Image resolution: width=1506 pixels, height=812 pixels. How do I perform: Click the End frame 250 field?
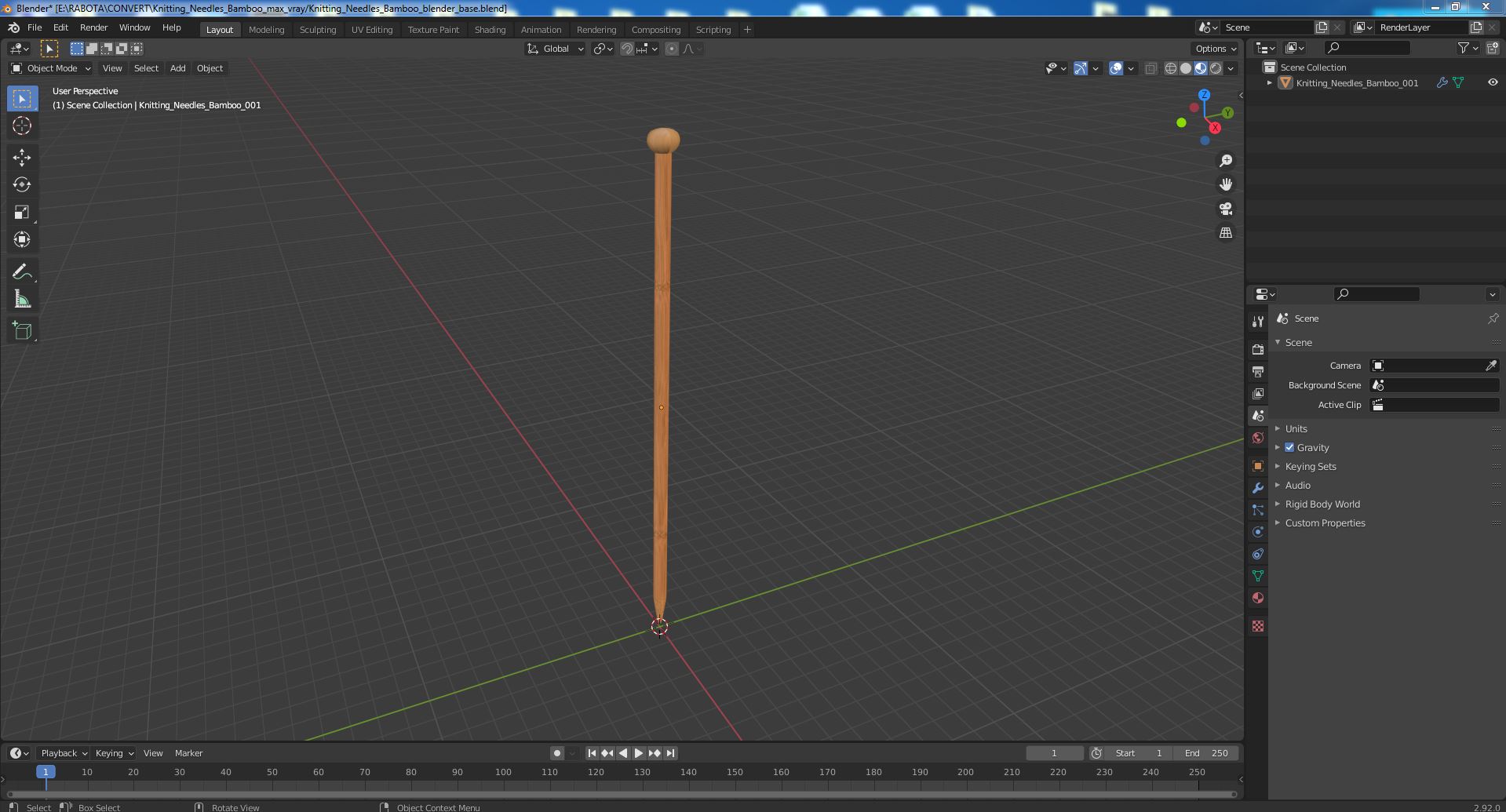pyautogui.click(x=1207, y=753)
